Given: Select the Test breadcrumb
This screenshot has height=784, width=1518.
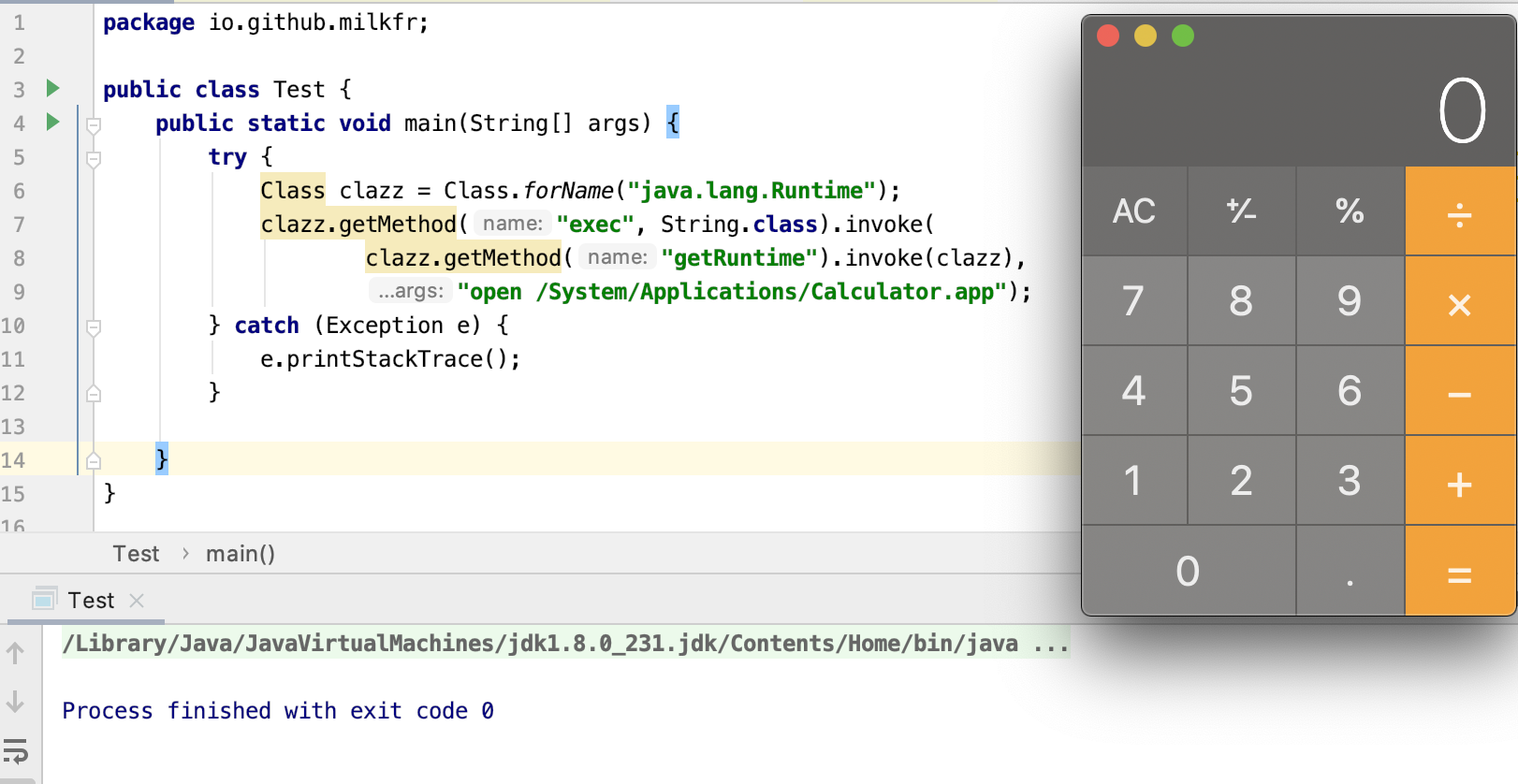Looking at the screenshot, I should (x=136, y=554).
